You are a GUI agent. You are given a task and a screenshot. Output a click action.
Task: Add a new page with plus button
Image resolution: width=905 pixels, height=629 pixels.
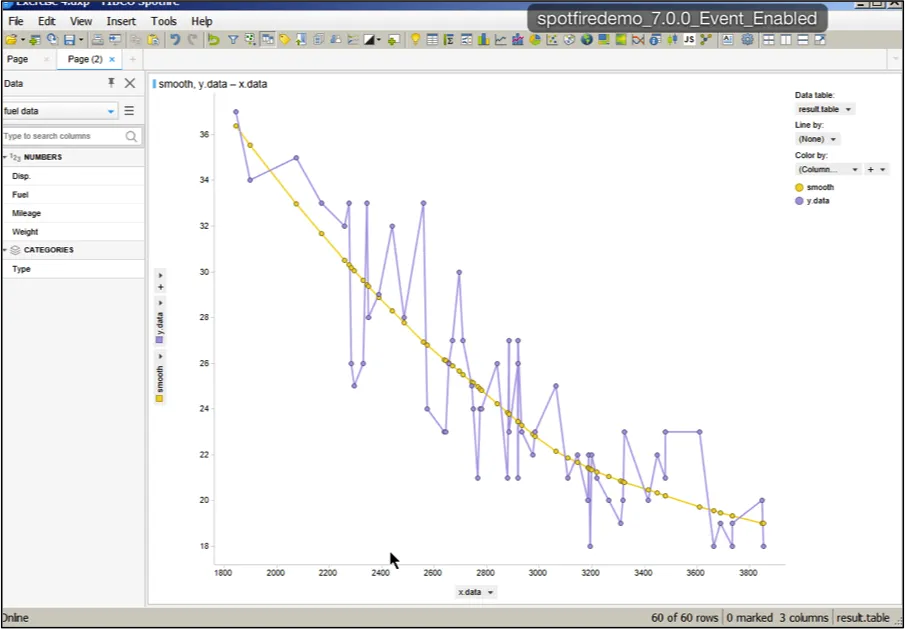(x=133, y=59)
